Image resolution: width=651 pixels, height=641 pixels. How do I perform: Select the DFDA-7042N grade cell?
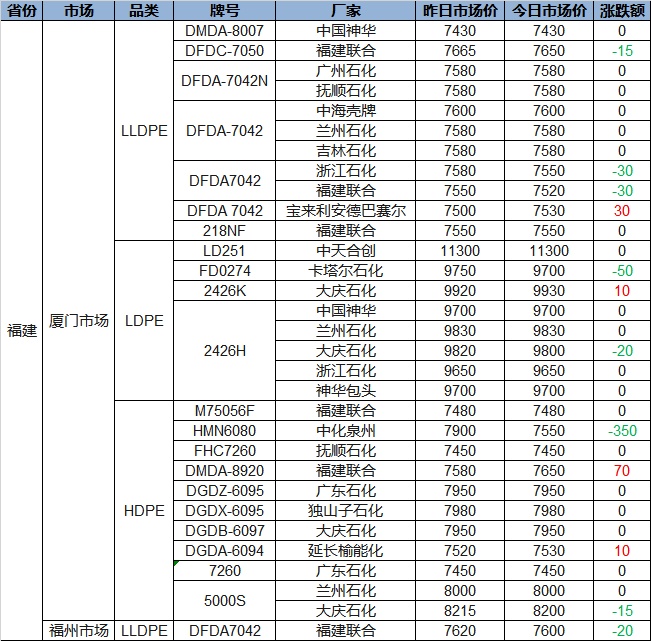[x=225, y=81]
